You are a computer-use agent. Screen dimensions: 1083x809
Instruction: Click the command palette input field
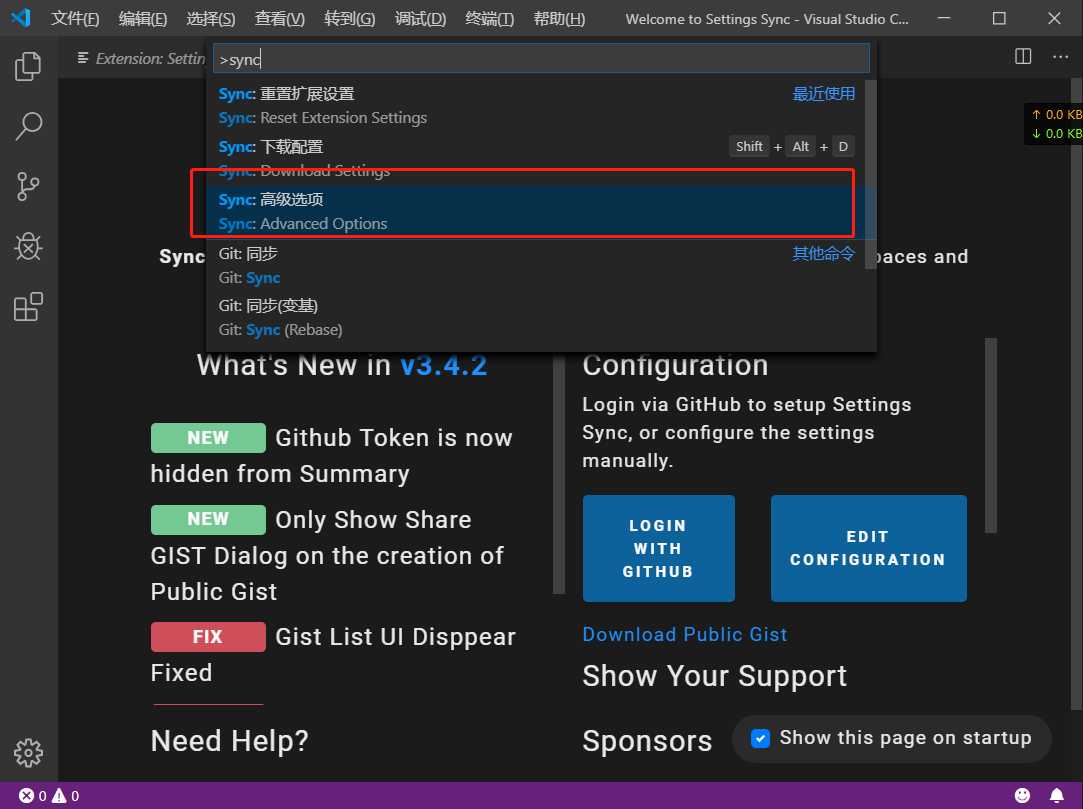[542, 59]
